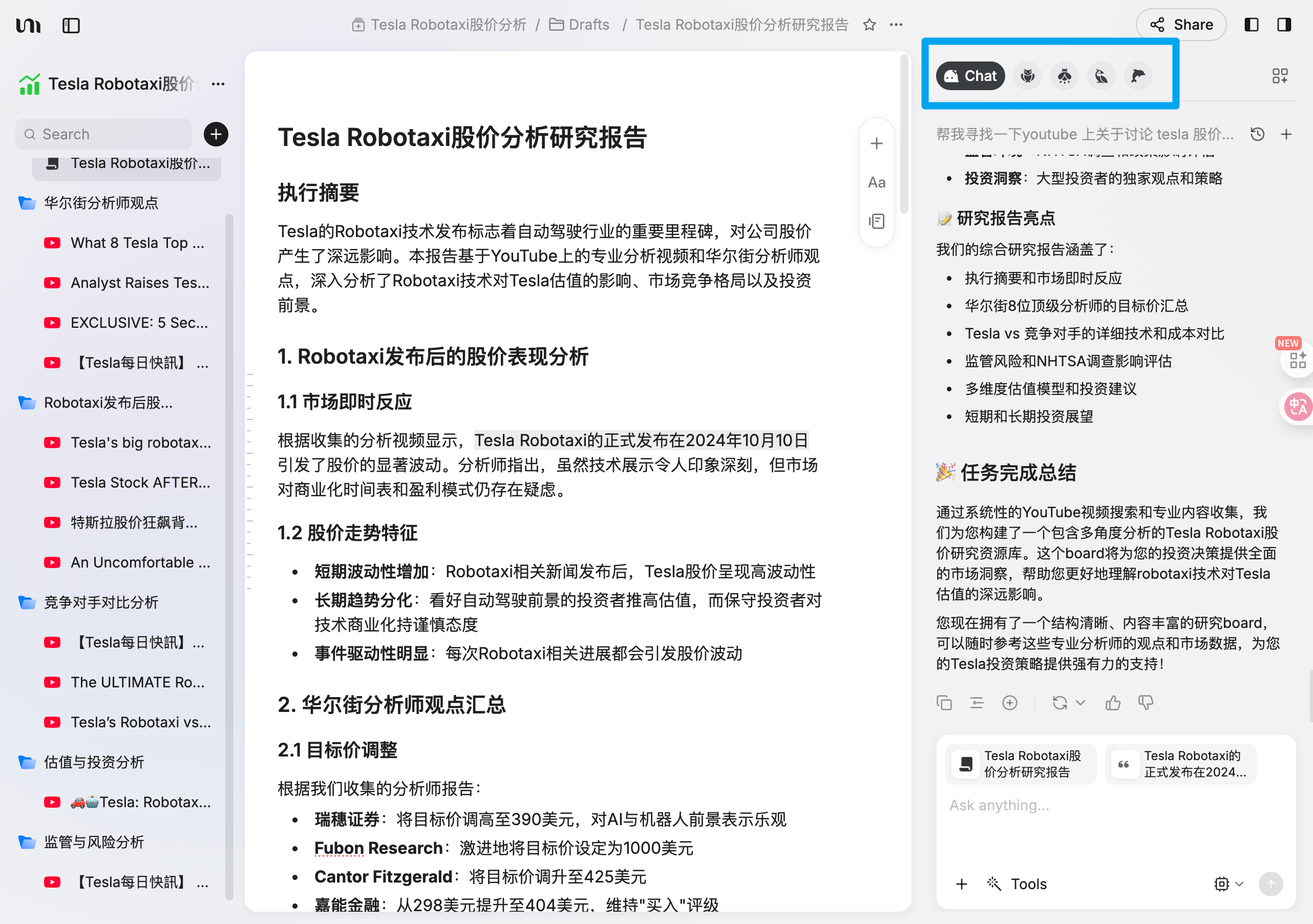Click the document insert plus icon
The width and height of the screenshot is (1313, 924).
(x=877, y=143)
